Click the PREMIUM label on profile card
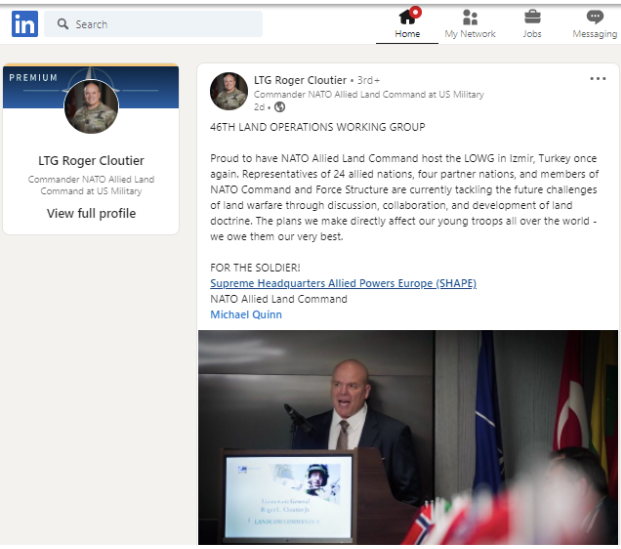 (34, 78)
